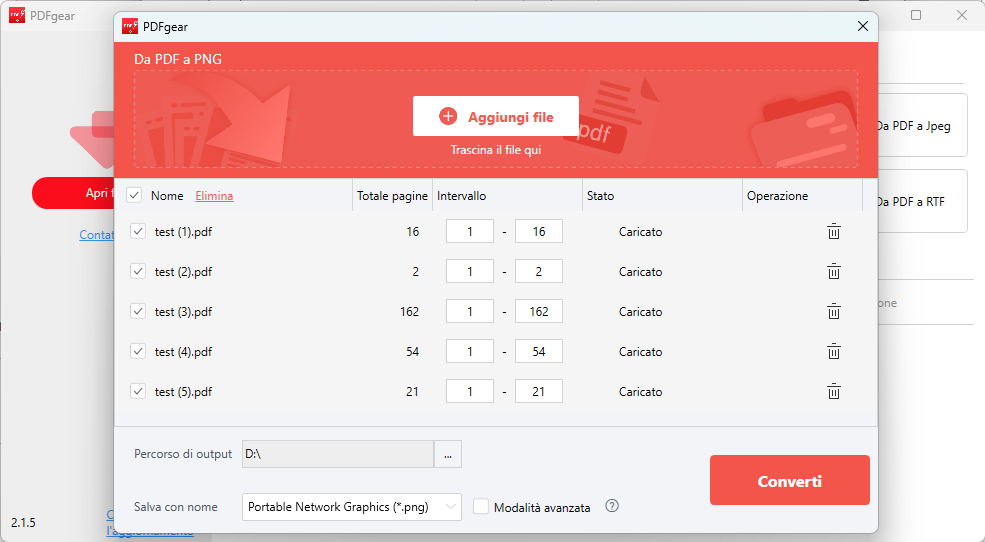Click the Totale pagine column header
This screenshot has height=542, width=985.
point(393,196)
